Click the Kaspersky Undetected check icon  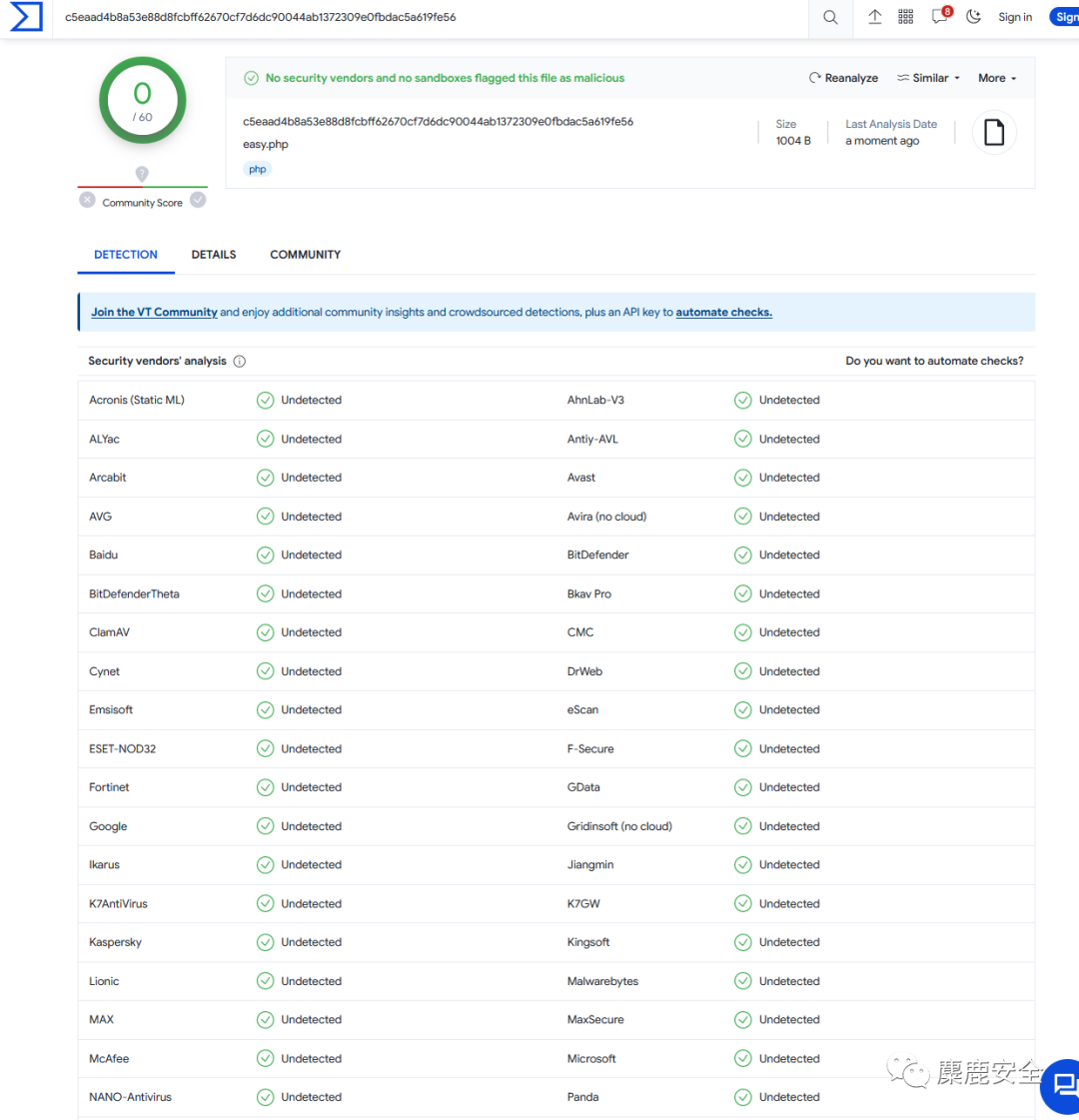[265, 942]
